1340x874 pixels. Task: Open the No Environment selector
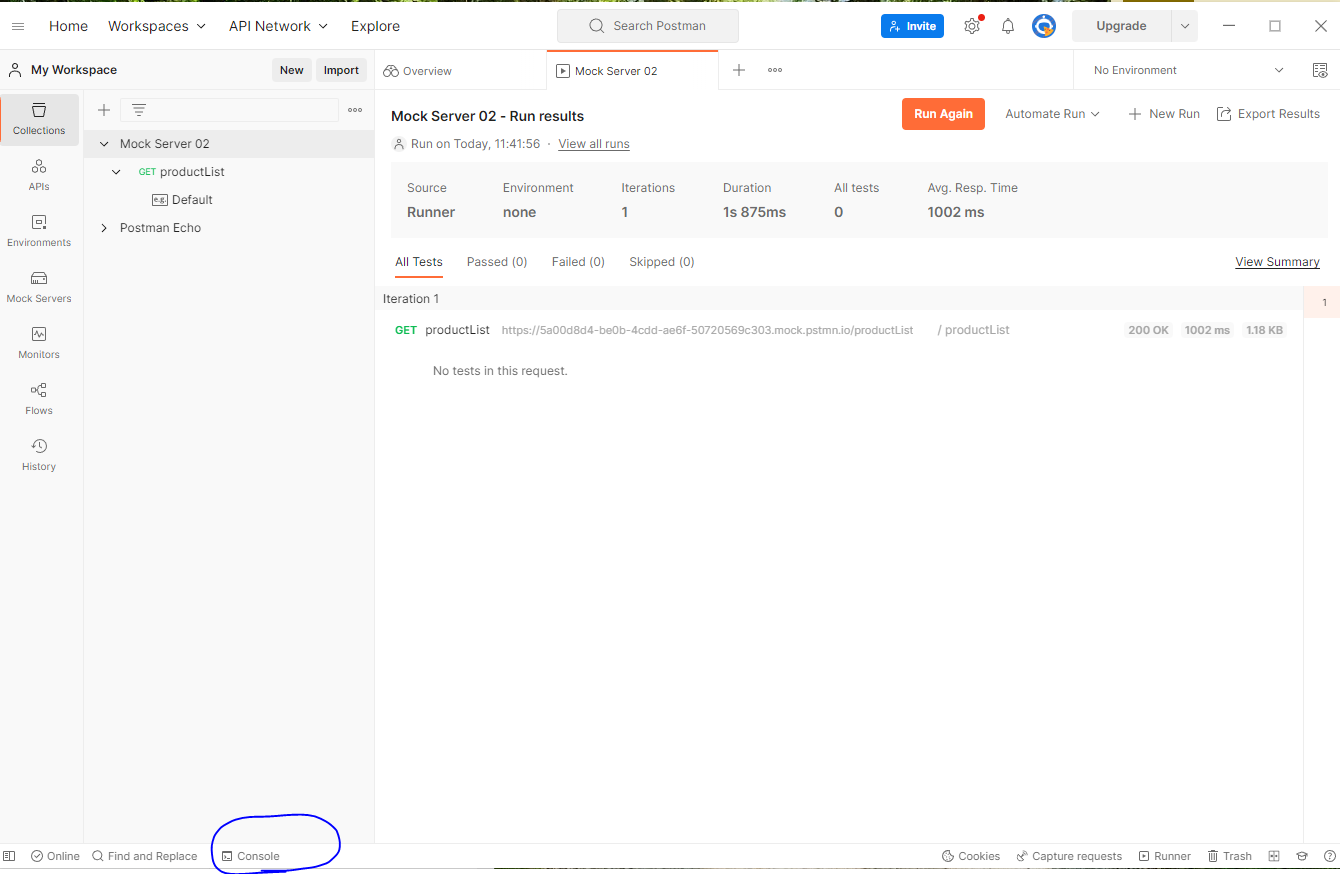(x=1188, y=70)
